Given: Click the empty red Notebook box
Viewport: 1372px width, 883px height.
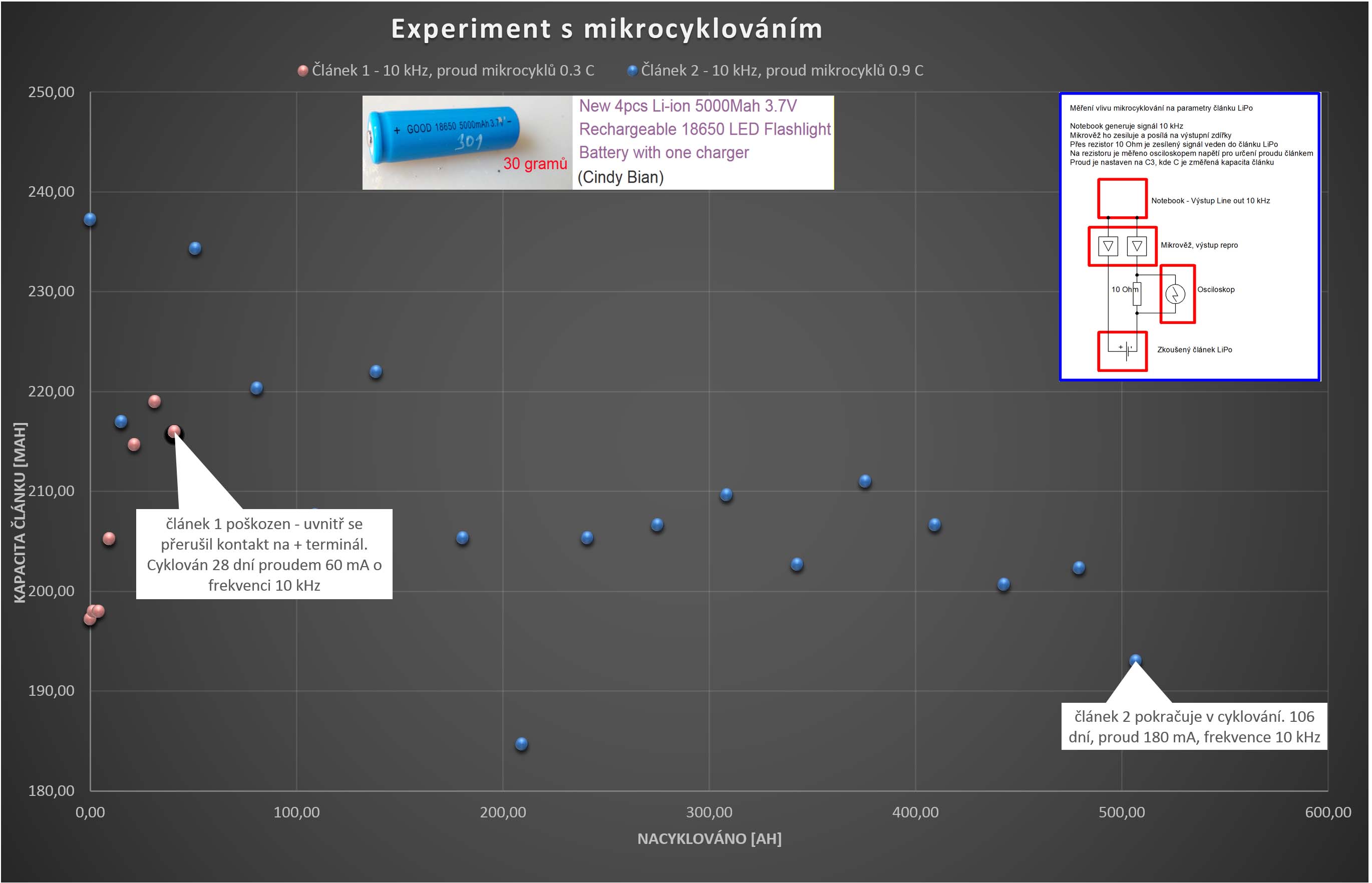Looking at the screenshot, I should click(1122, 198).
